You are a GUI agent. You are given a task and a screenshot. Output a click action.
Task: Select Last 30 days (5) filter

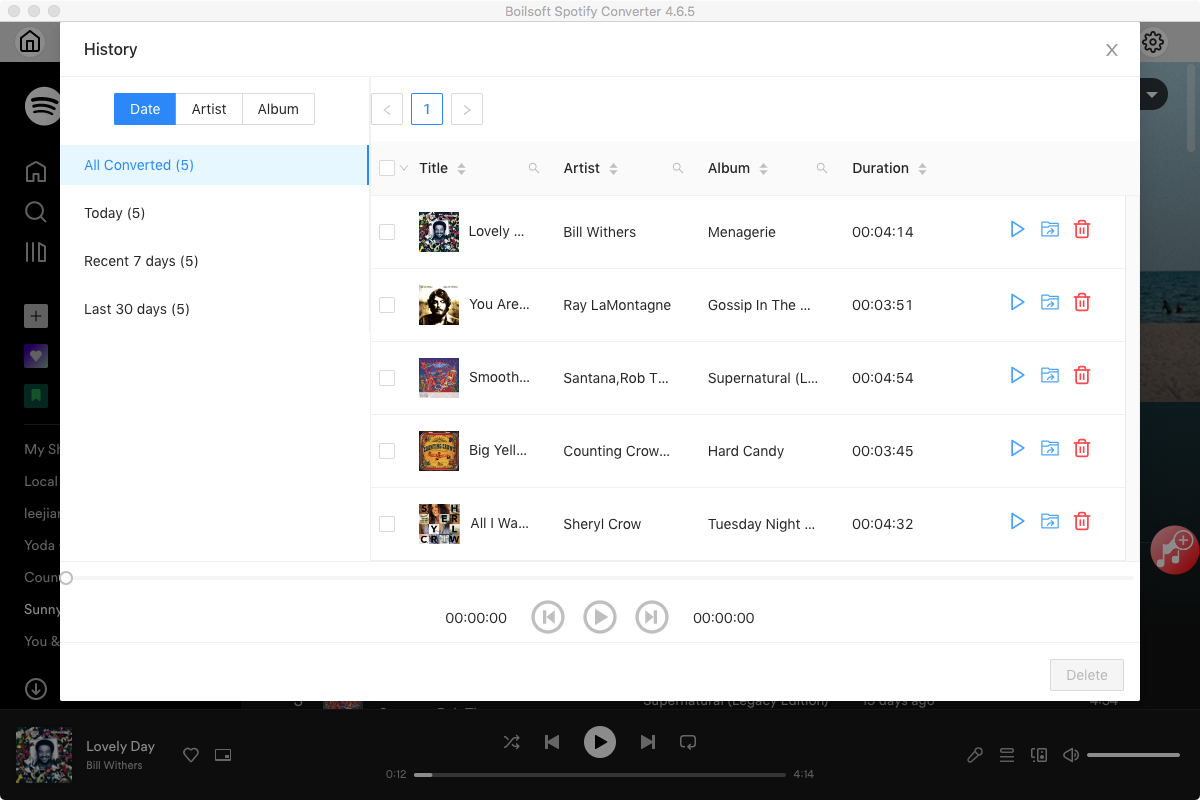[214, 309]
